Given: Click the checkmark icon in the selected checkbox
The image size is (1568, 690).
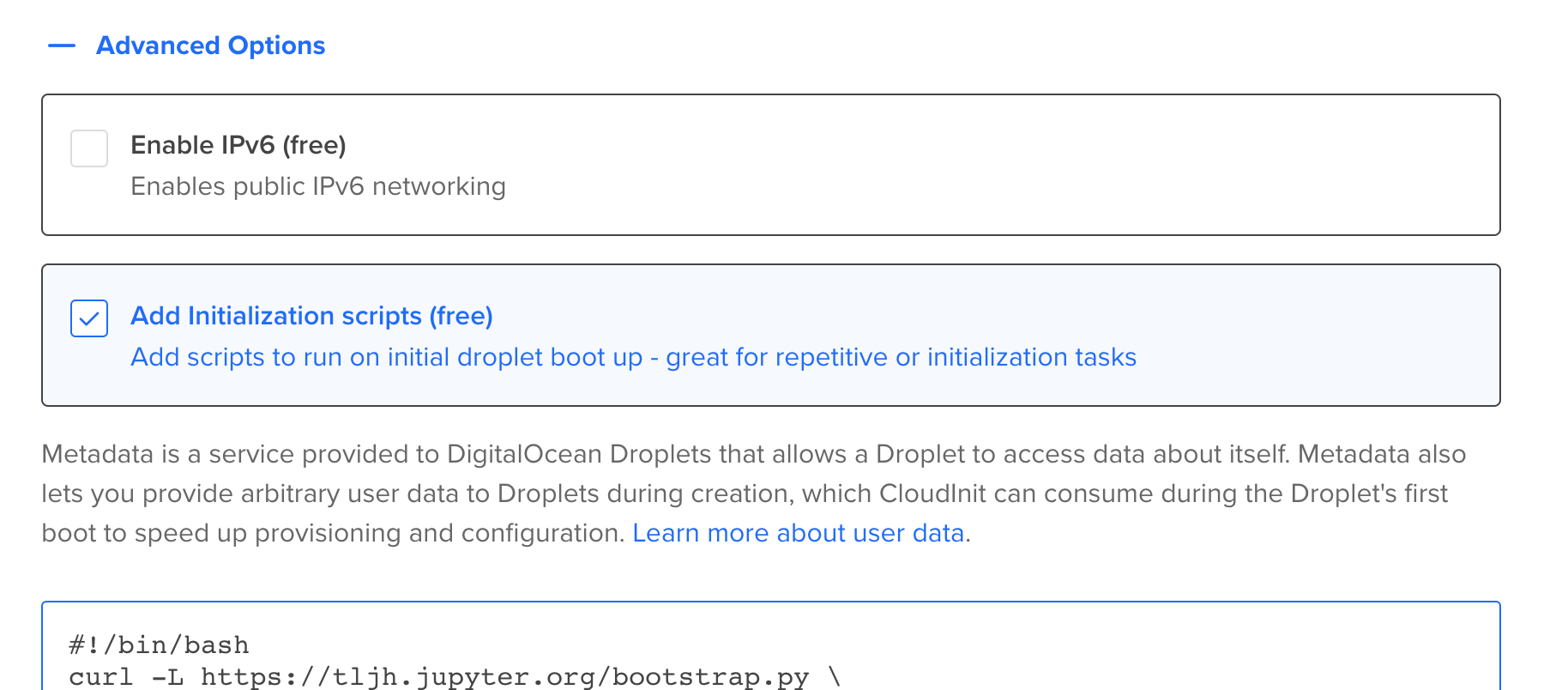Looking at the screenshot, I should coord(89,319).
